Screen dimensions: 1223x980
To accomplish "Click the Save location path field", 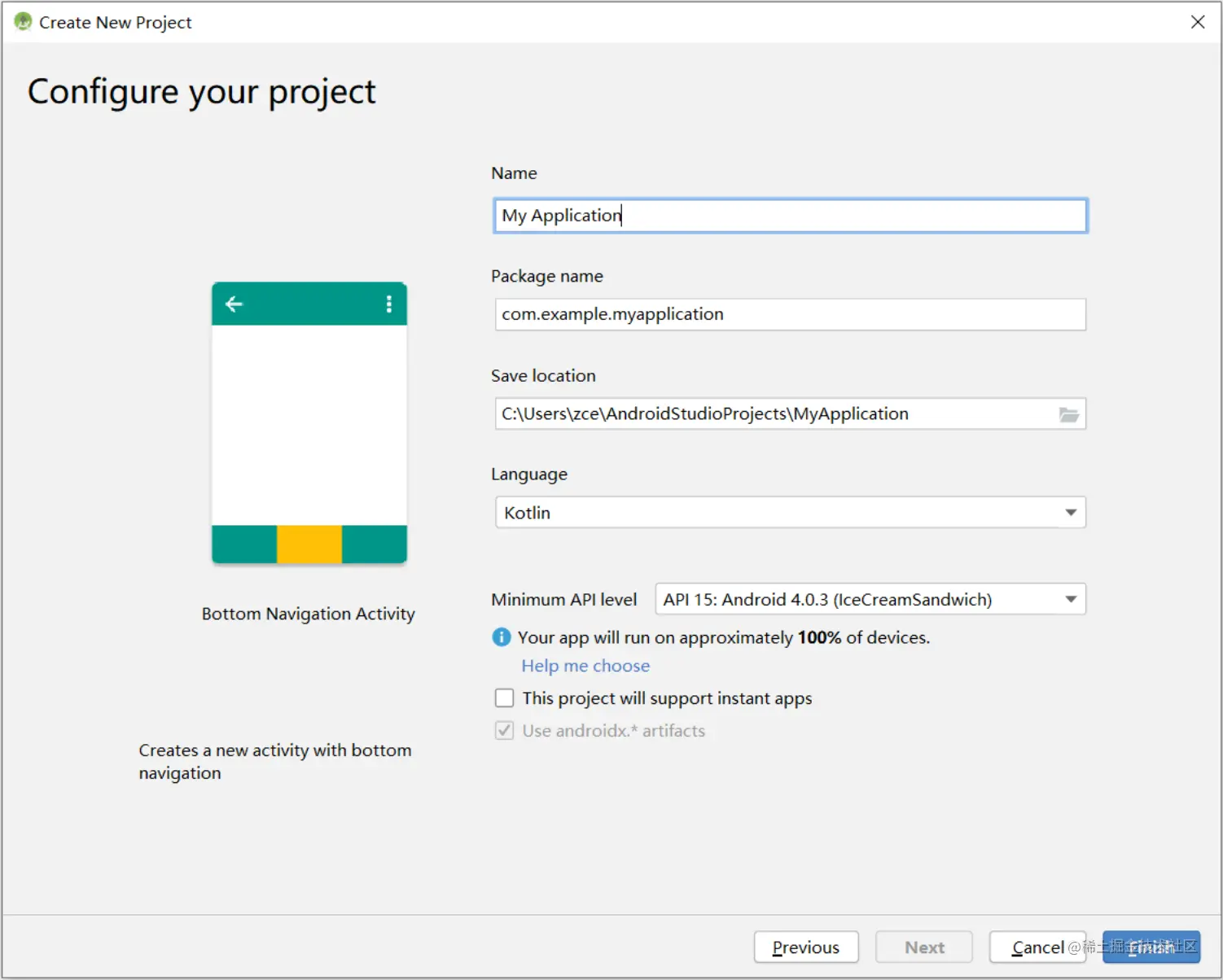I will pos(774,414).
